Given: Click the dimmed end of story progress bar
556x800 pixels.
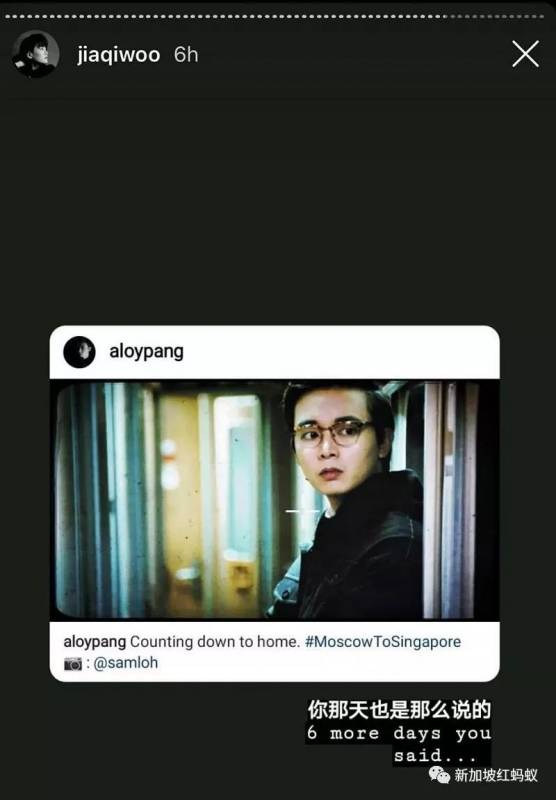Looking at the screenshot, I should click(x=496, y=17).
